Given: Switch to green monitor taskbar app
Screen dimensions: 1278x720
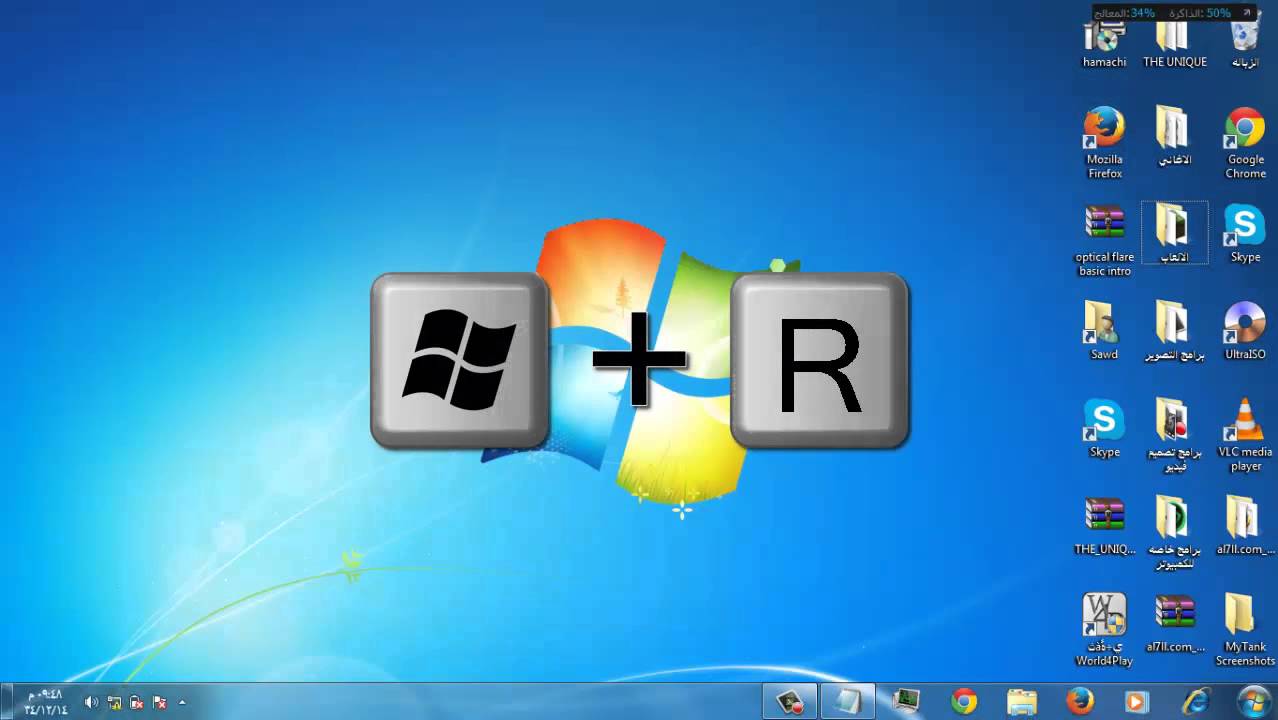Looking at the screenshot, I should tap(906, 702).
